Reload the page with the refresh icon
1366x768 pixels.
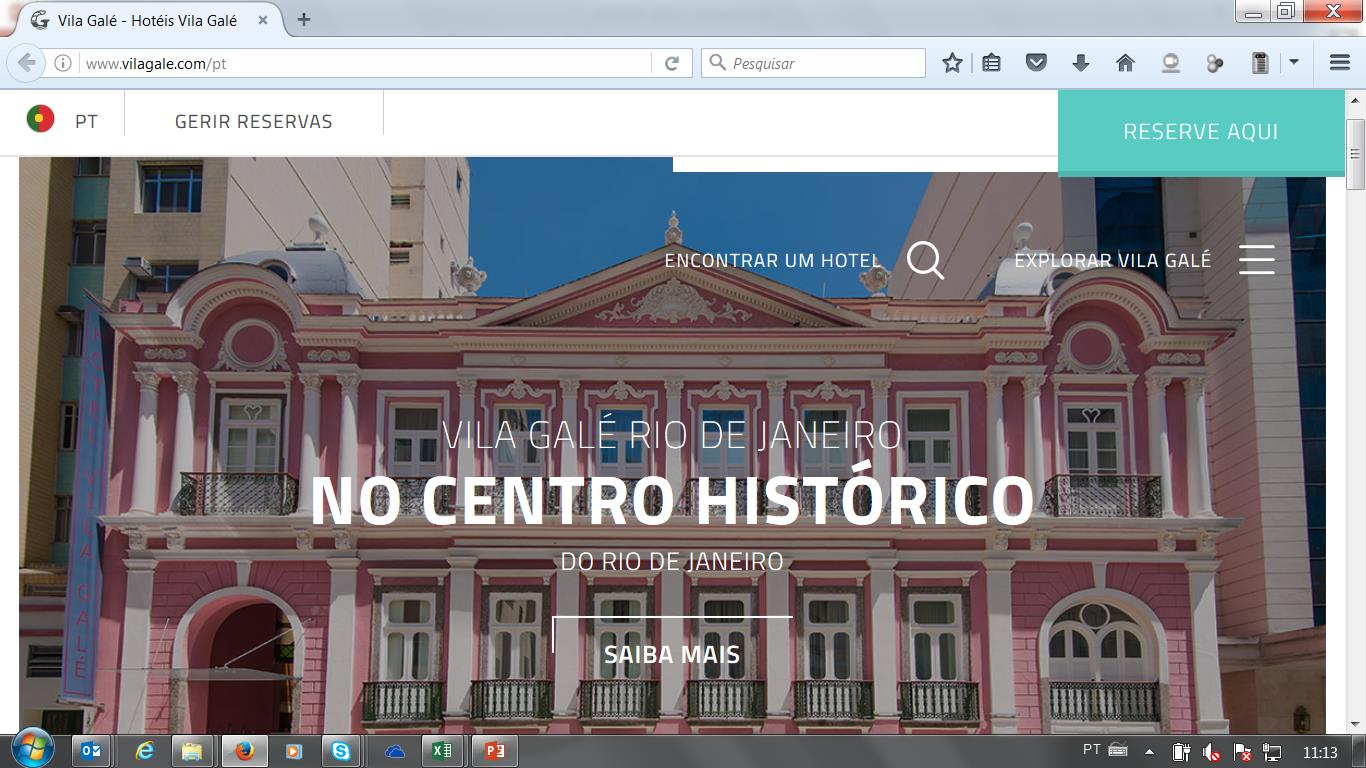(x=672, y=63)
